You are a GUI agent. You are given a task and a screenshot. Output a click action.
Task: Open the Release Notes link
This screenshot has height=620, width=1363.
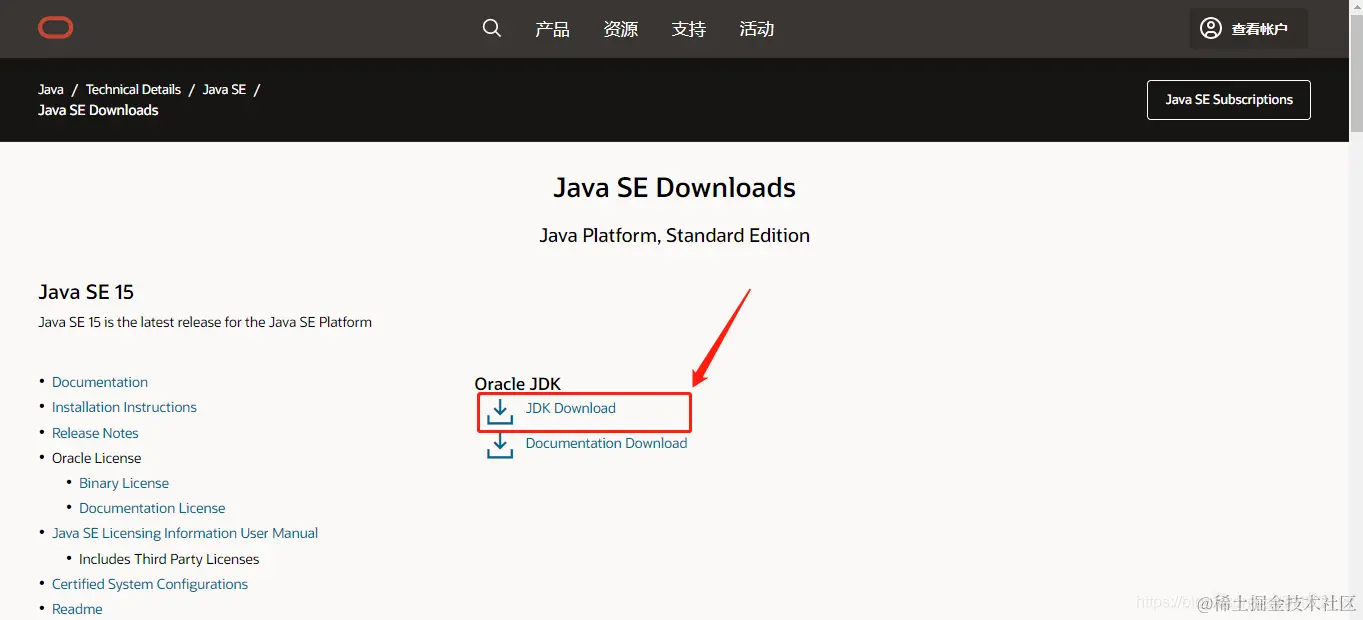pos(95,433)
